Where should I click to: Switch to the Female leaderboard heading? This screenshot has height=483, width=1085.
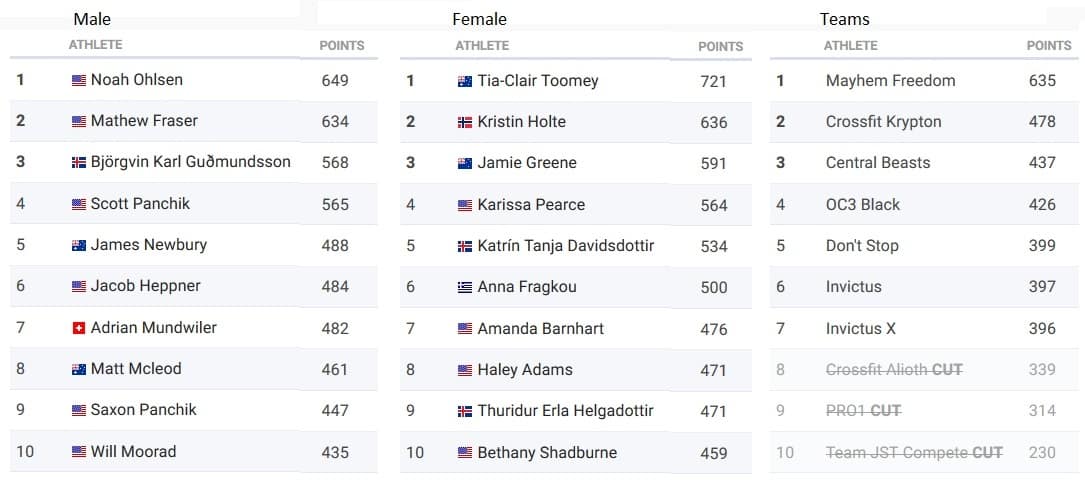click(480, 19)
